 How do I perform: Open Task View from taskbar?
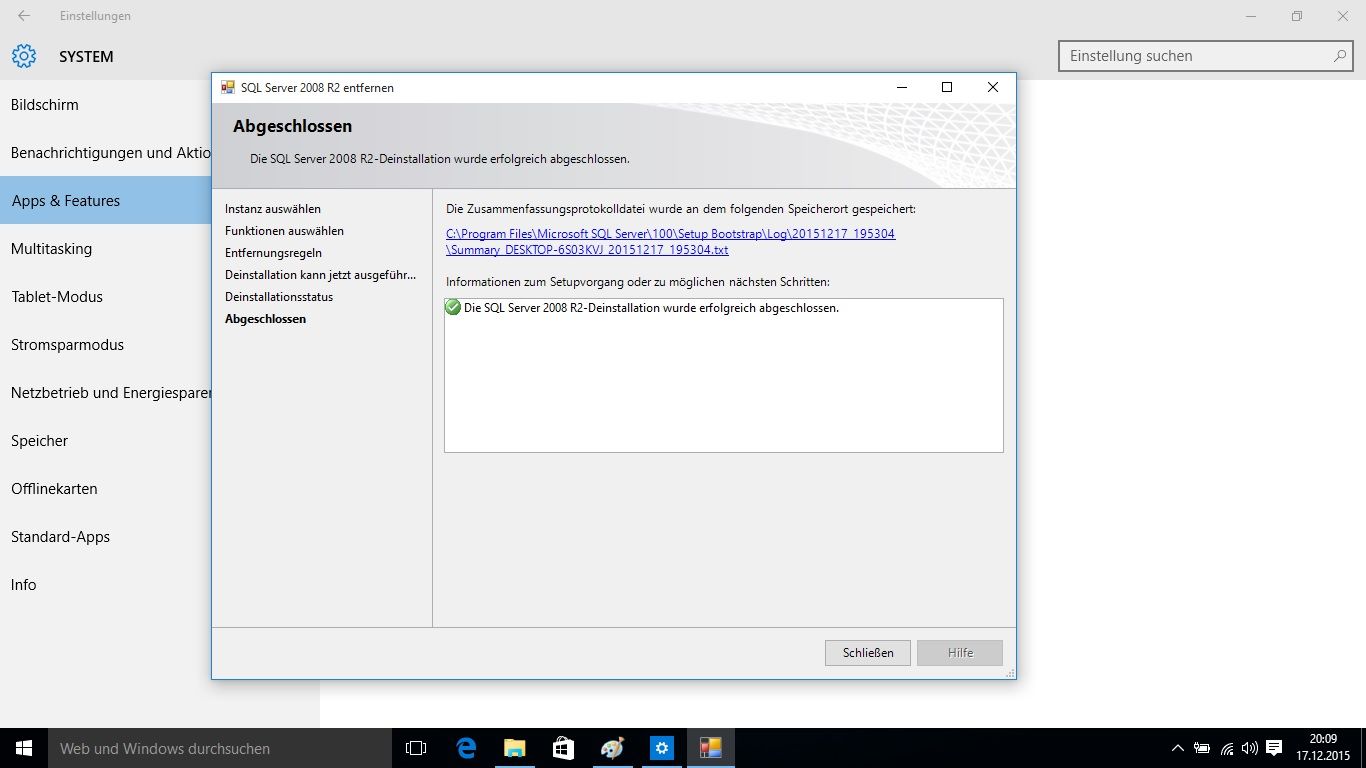click(x=416, y=748)
